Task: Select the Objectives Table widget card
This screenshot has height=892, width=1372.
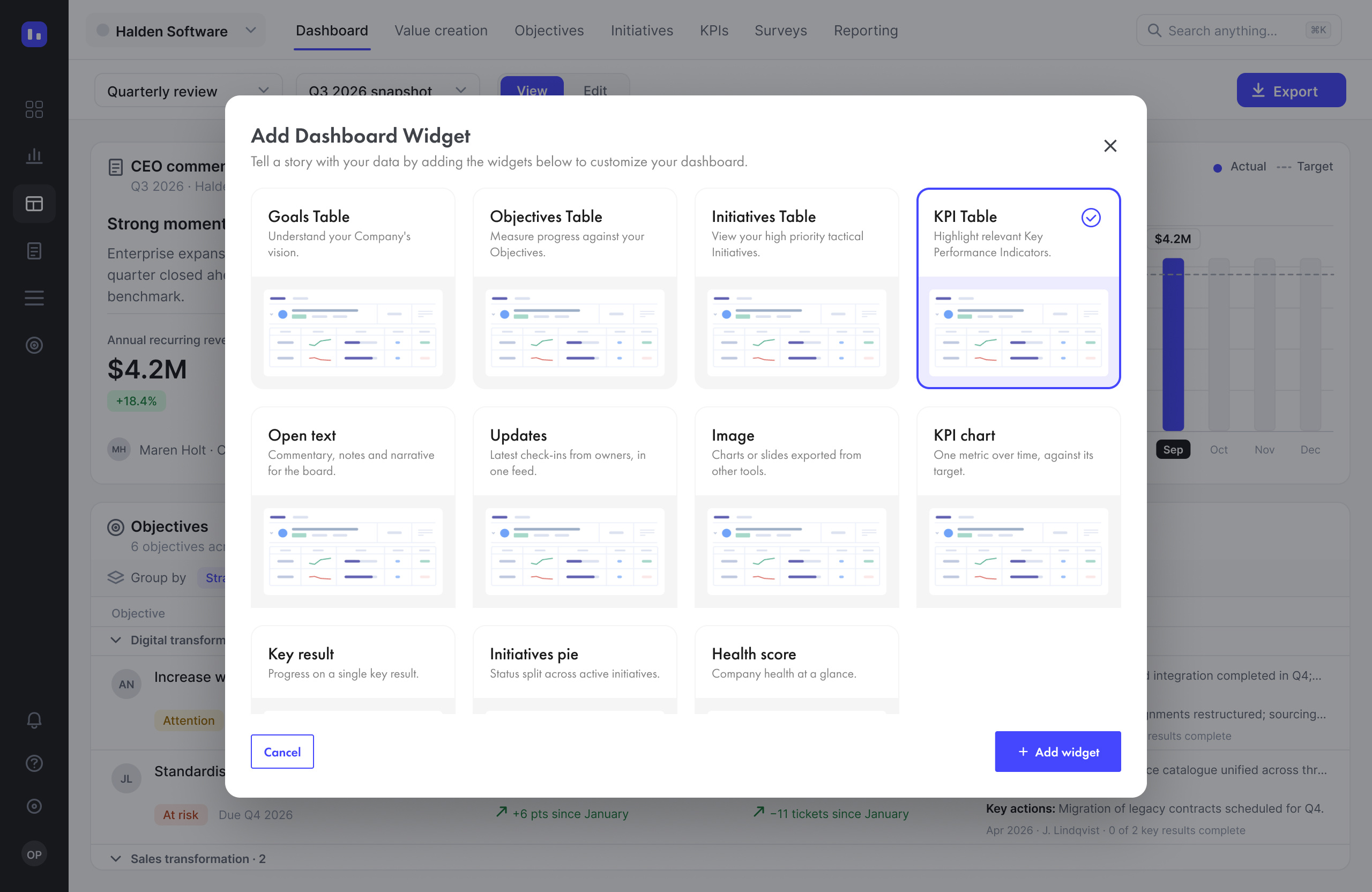Action: pyautogui.click(x=574, y=288)
